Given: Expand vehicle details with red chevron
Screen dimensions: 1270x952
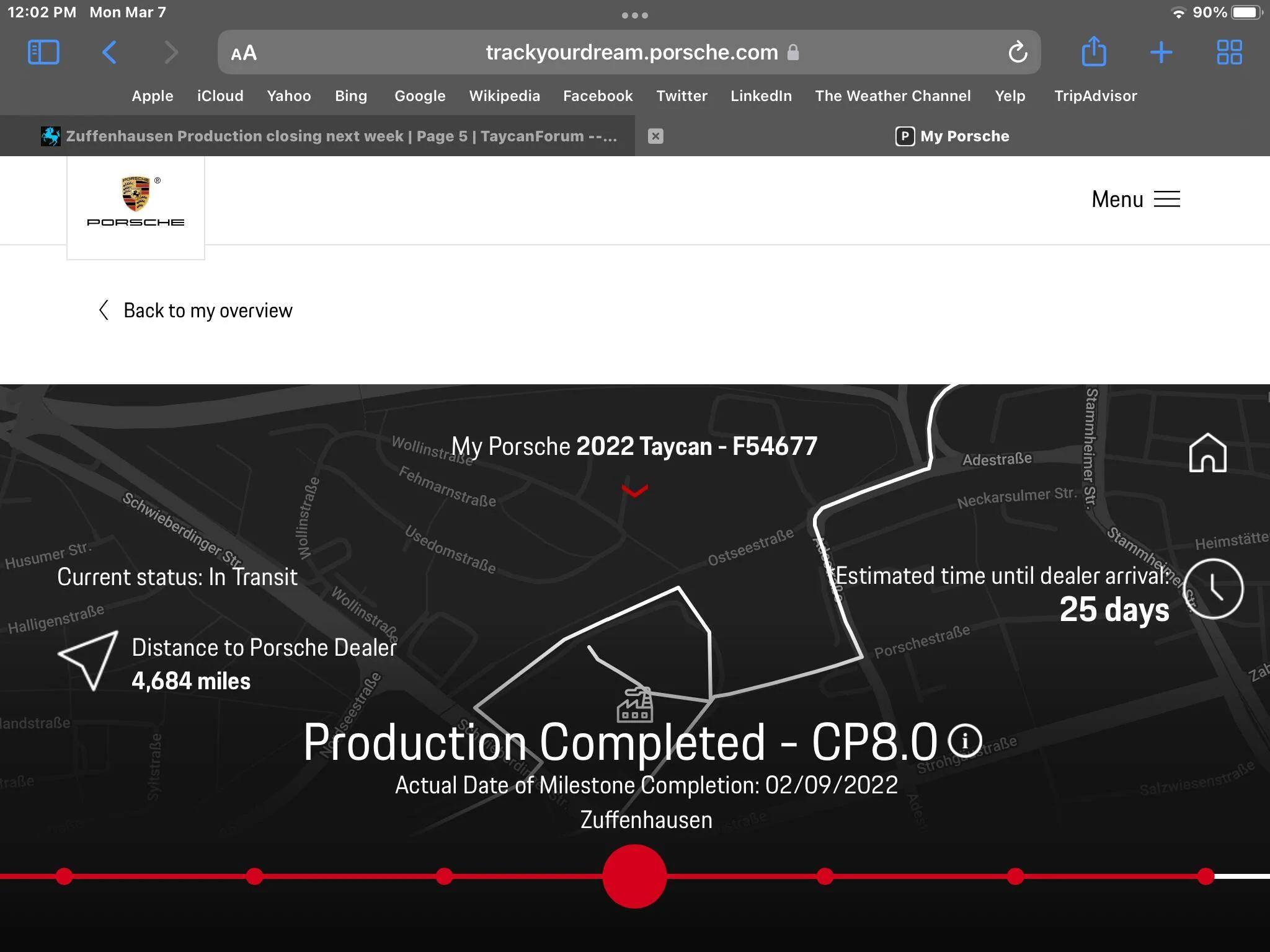Looking at the screenshot, I should [634, 491].
